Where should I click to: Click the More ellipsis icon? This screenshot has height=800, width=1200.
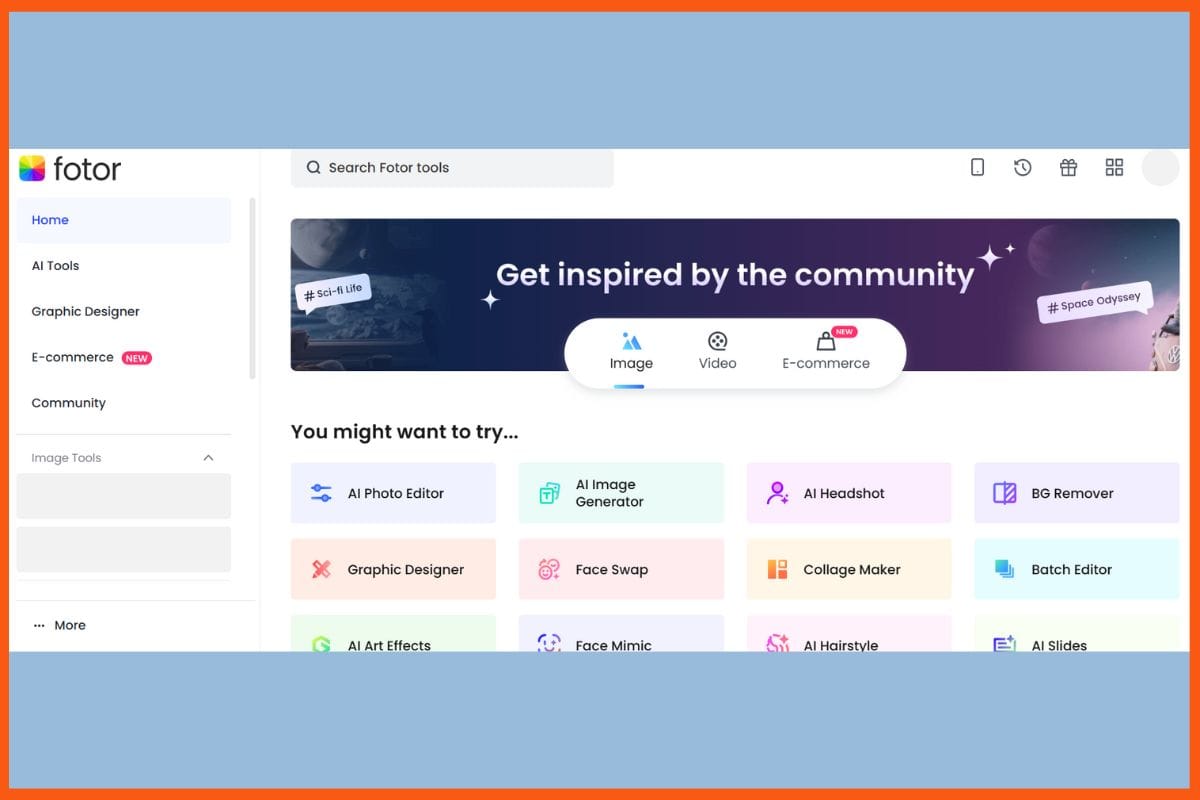pyautogui.click(x=39, y=625)
